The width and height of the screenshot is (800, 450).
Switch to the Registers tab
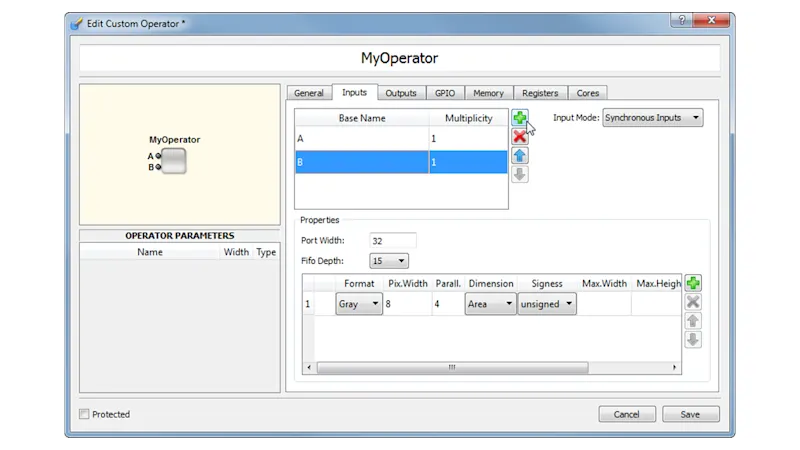pos(540,93)
